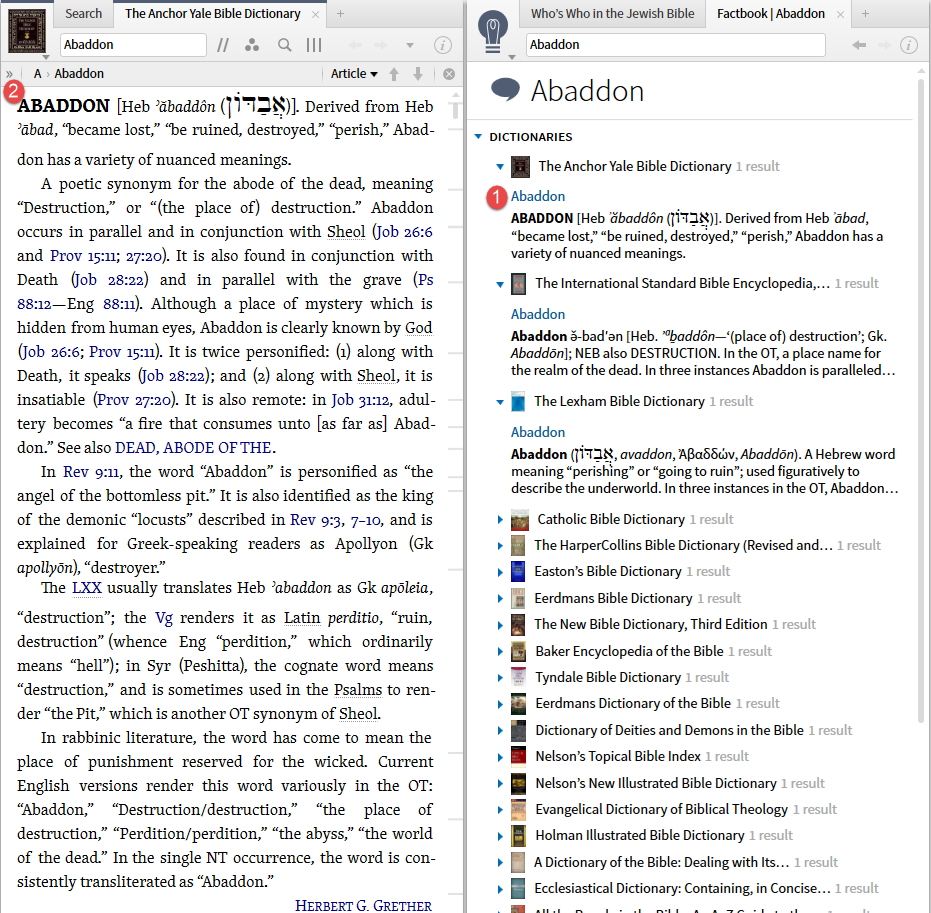
Task: Open the Article navigation dropdown
Action: [x=354, y=74]
